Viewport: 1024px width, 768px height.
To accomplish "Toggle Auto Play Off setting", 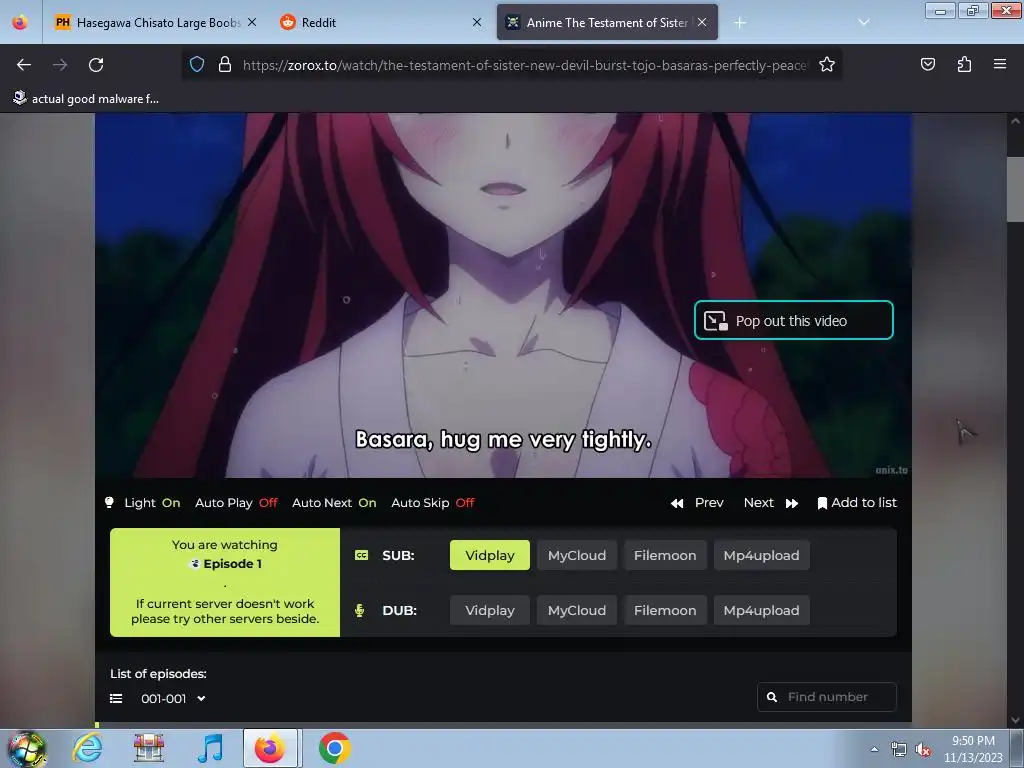I will click(236, 503).
